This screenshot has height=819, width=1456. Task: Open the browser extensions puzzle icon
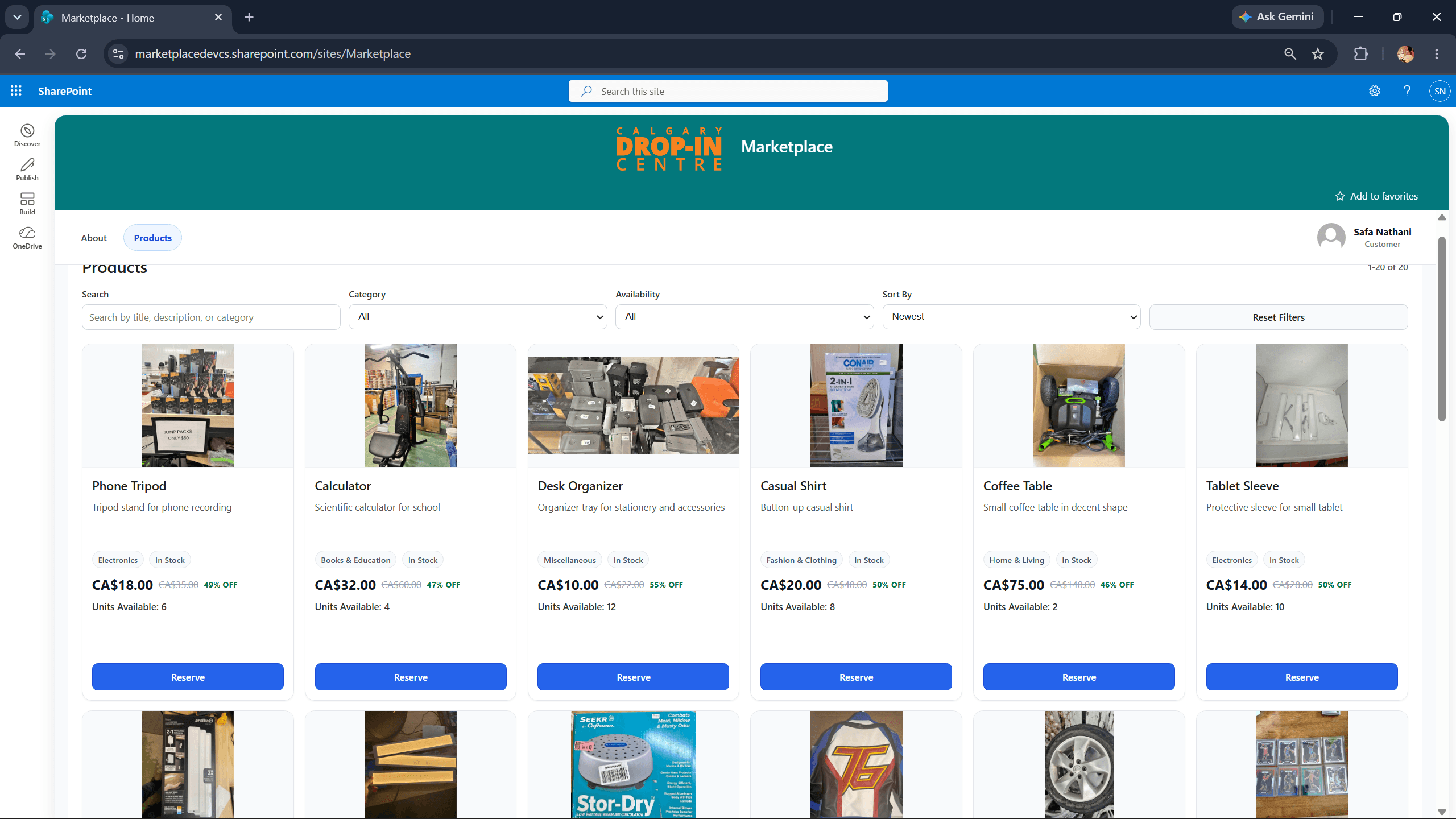(1360, 54)
